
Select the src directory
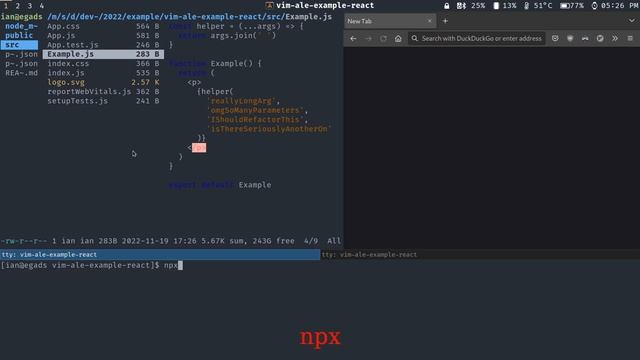19,45
